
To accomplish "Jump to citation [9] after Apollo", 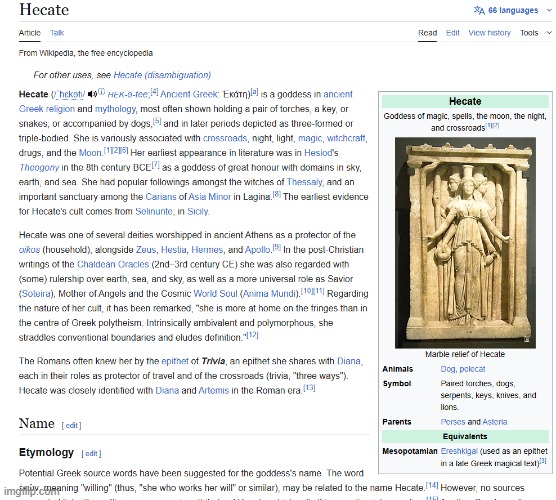I will pyautogui.click(x=277, y=247).
